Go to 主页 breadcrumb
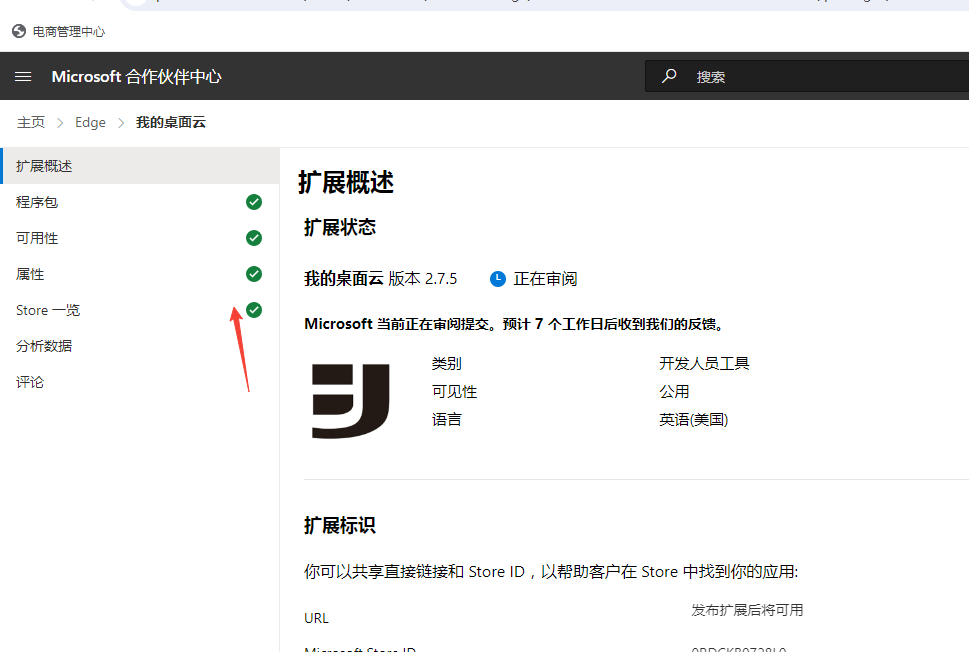Image resolution: width=969 pixels, height=652 pixels. coord(31,122)
